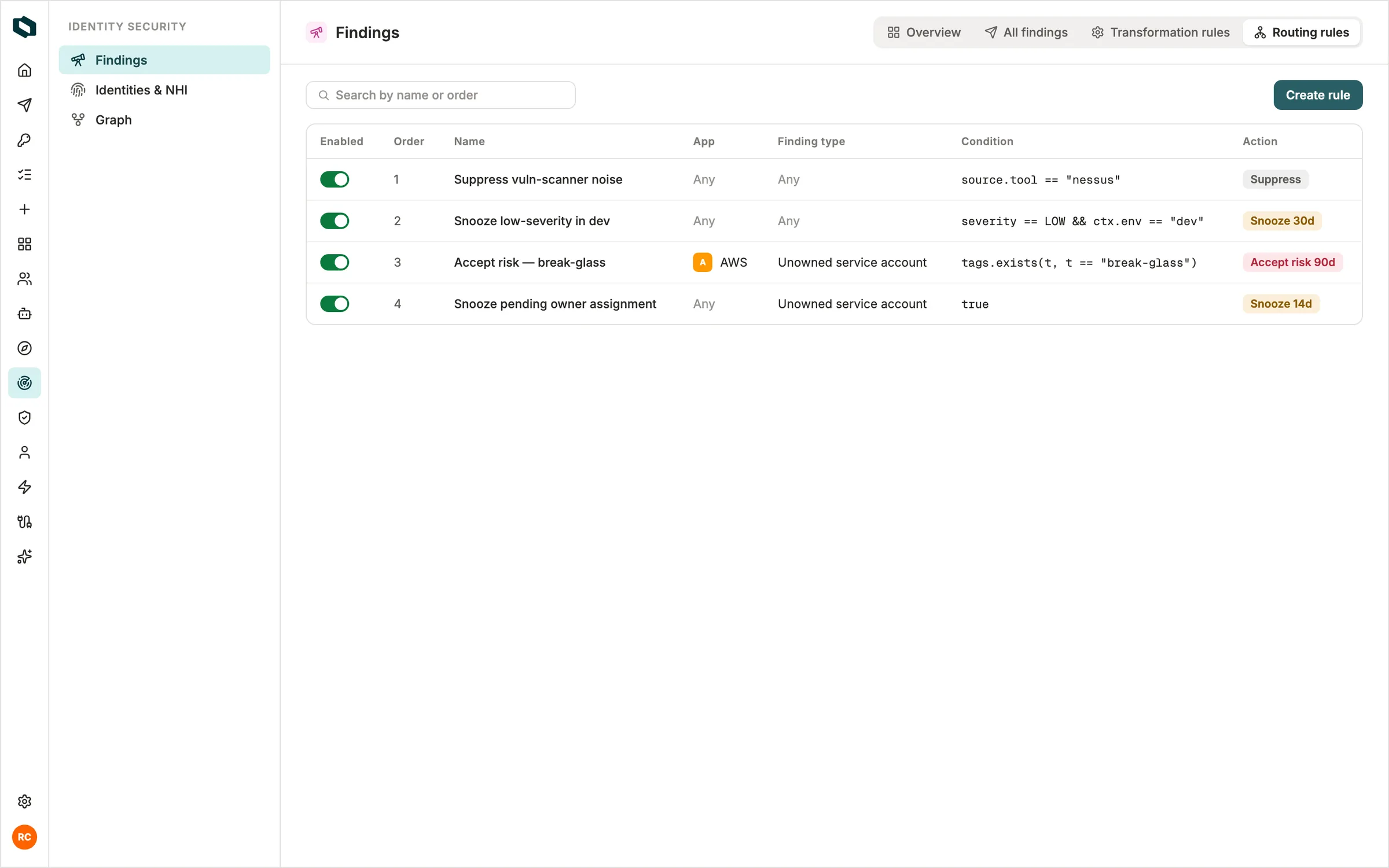Click Unowned service account in row 4
The width and height of the screenshot is (1389, 868).
click(851, 304)
